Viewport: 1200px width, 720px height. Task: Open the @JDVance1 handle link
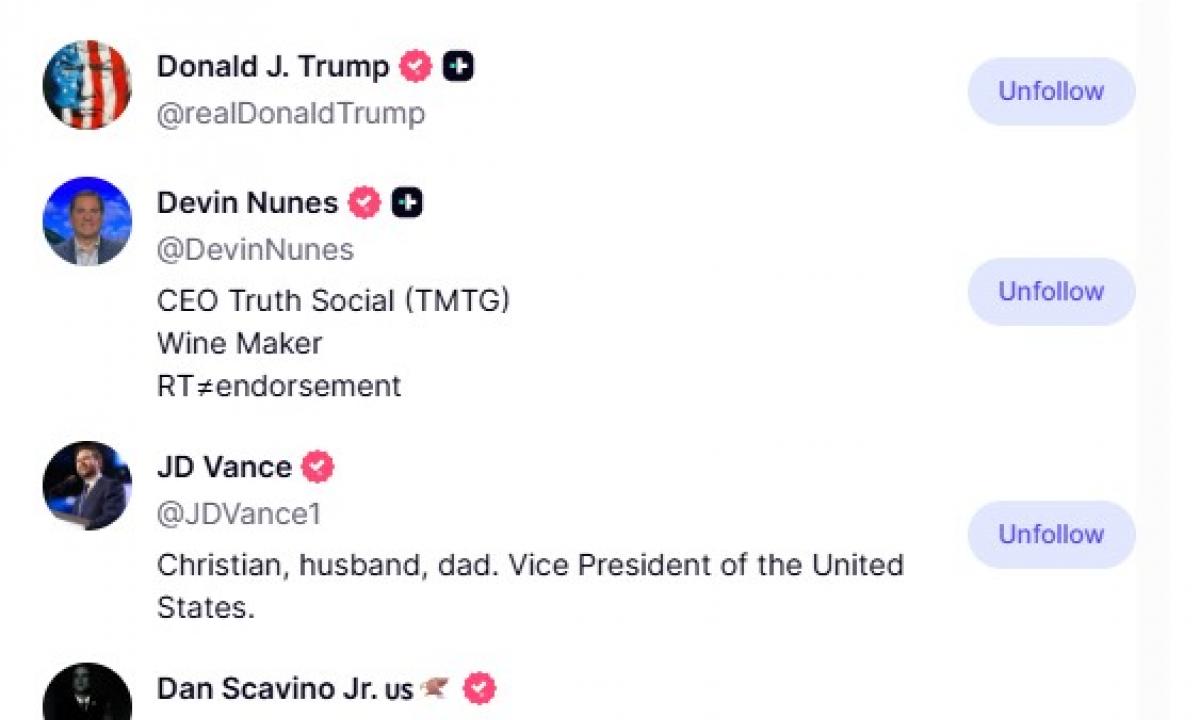(239, 514)
